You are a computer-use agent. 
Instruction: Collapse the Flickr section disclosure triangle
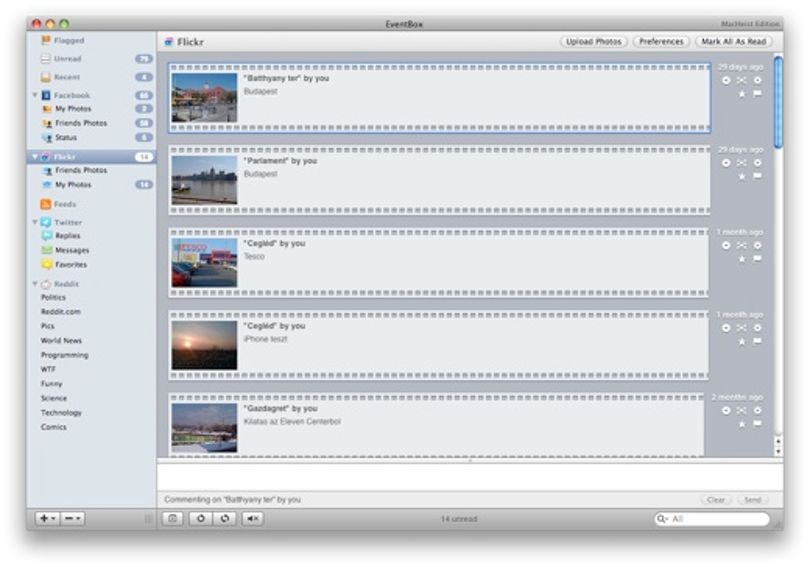[35, 156]
